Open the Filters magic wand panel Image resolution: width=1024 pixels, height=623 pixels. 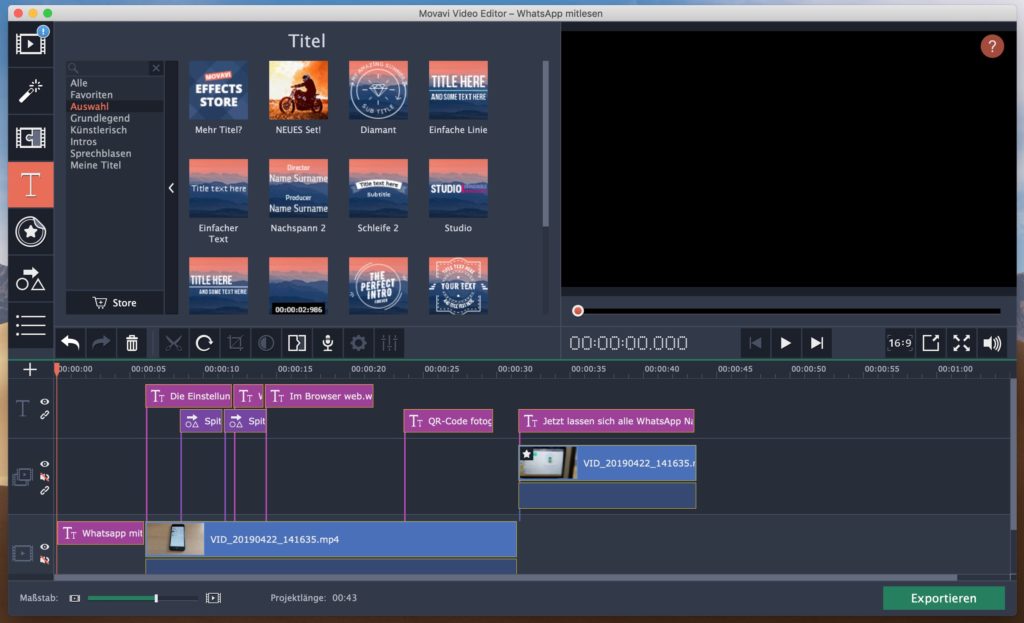pyautogui.click(x=31, y=91)
